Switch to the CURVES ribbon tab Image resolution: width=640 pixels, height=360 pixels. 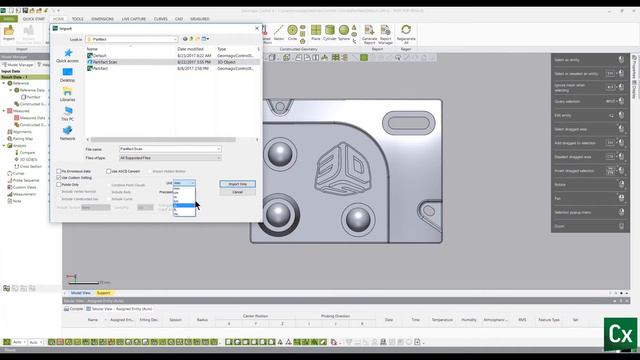click(160, 19)
